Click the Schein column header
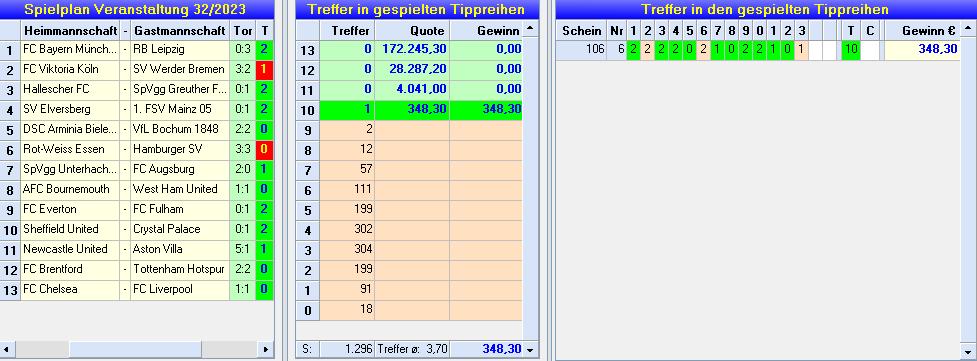 click(x=581, y=31)
